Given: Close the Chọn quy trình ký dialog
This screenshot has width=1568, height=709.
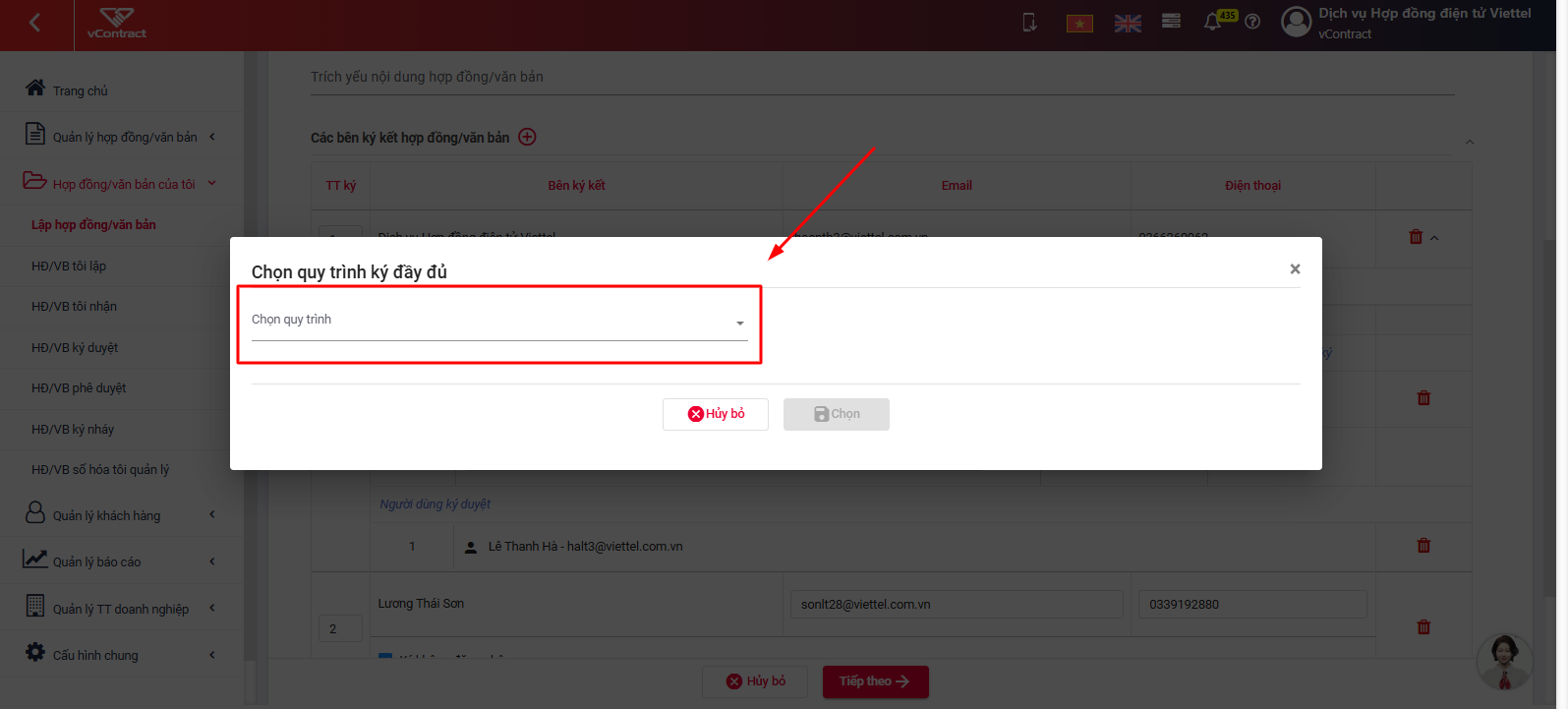Looking at the screenshot, I should point(1295,268).
